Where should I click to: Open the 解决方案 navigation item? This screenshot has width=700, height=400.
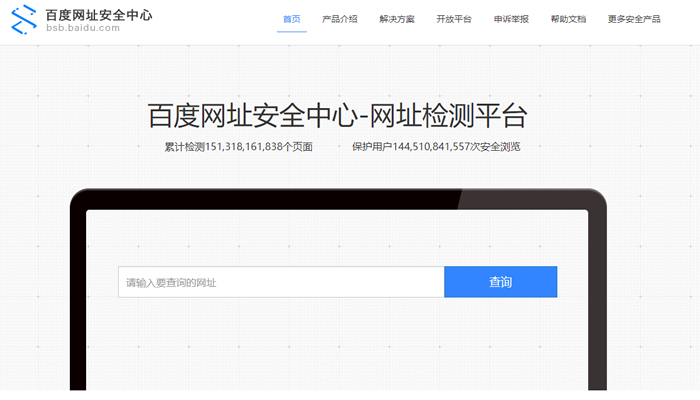[397, 19]
